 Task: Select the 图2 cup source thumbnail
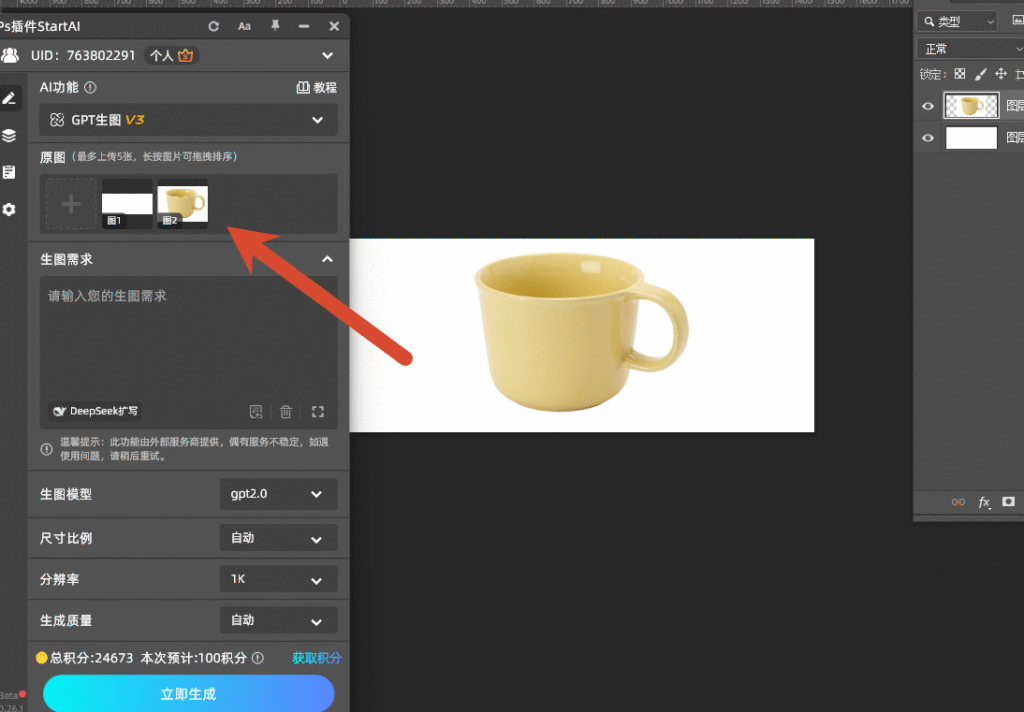pos(183,204)
